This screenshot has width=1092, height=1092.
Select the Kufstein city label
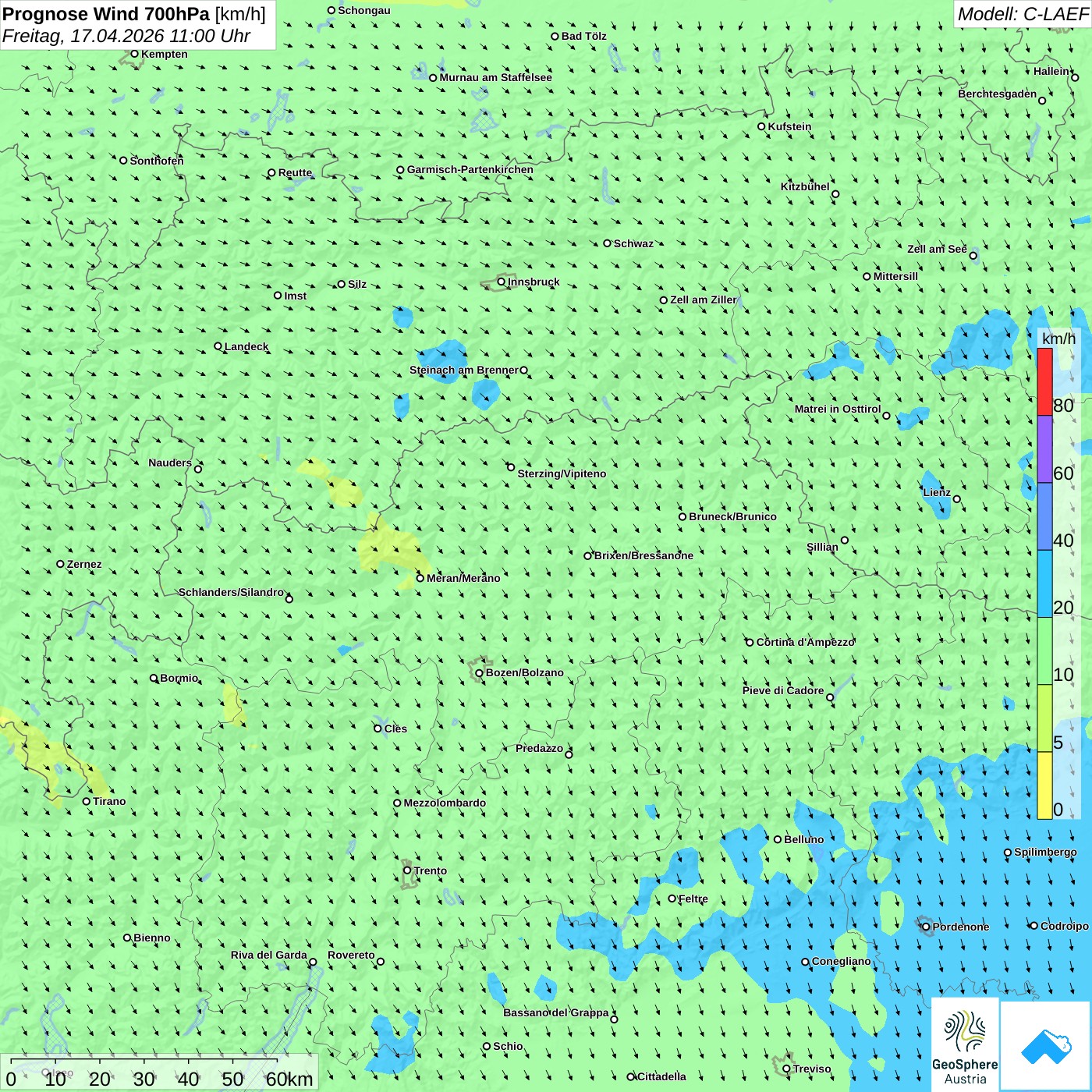789,126
